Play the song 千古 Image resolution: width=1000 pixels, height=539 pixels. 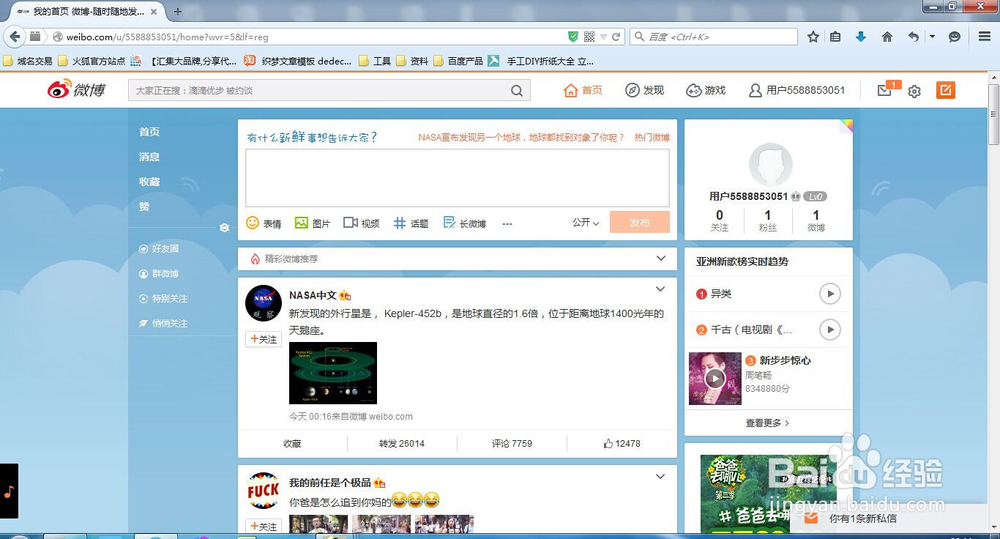(830, 330)
